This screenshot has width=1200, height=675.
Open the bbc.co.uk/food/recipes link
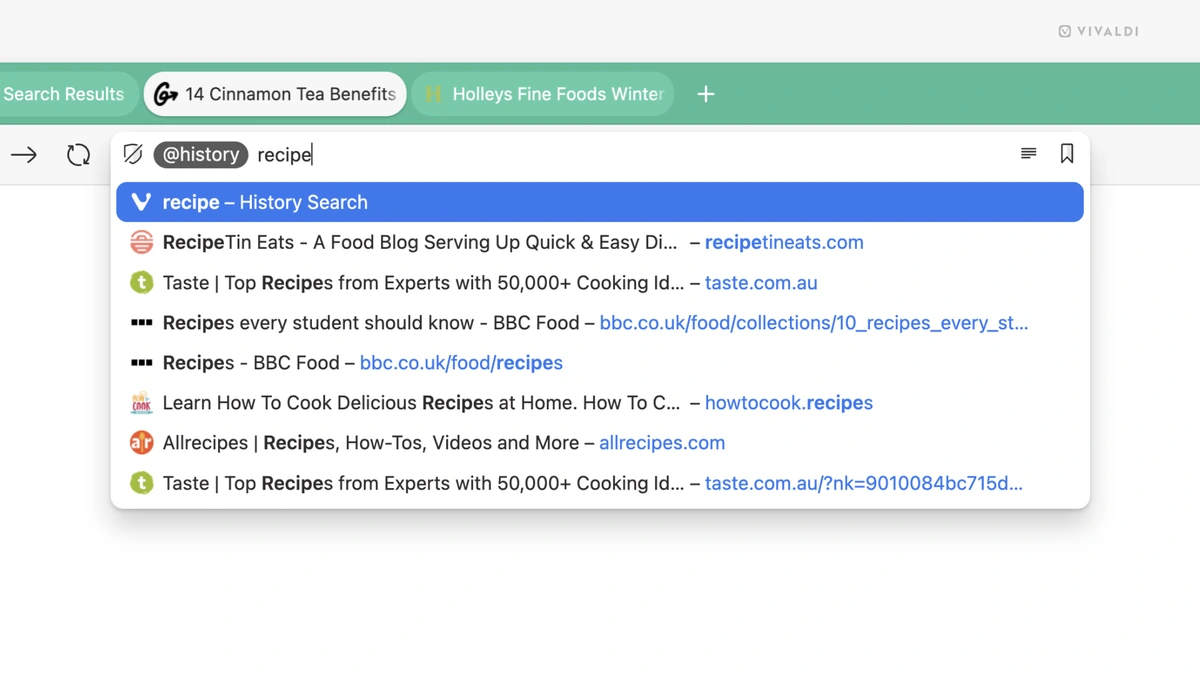[461, 362]
